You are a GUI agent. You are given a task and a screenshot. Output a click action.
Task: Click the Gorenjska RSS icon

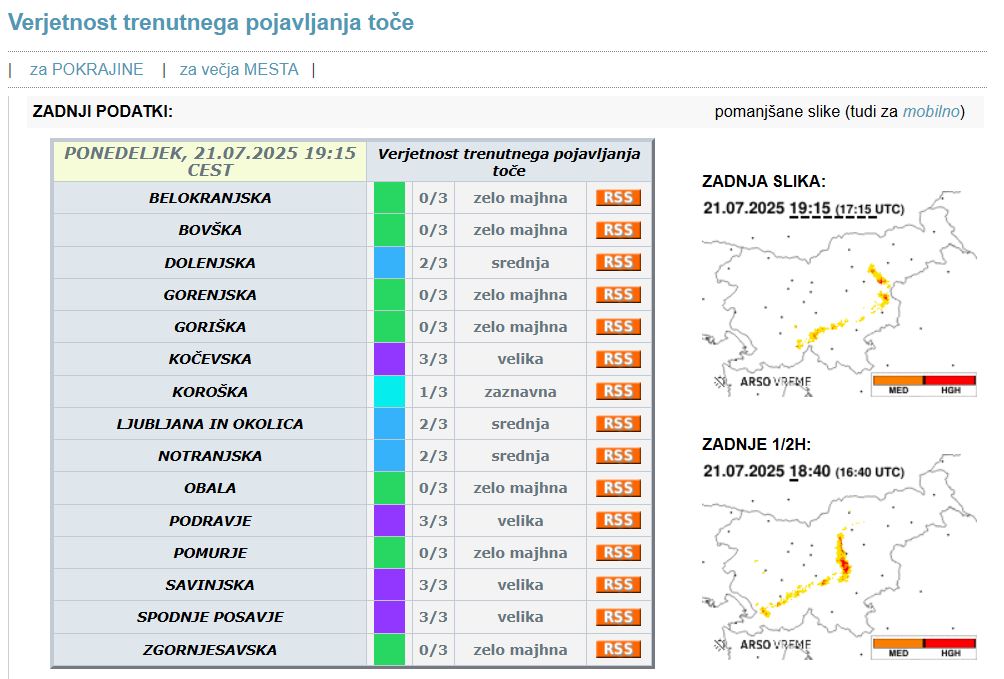pyautogui.click(x=618, y=294)
